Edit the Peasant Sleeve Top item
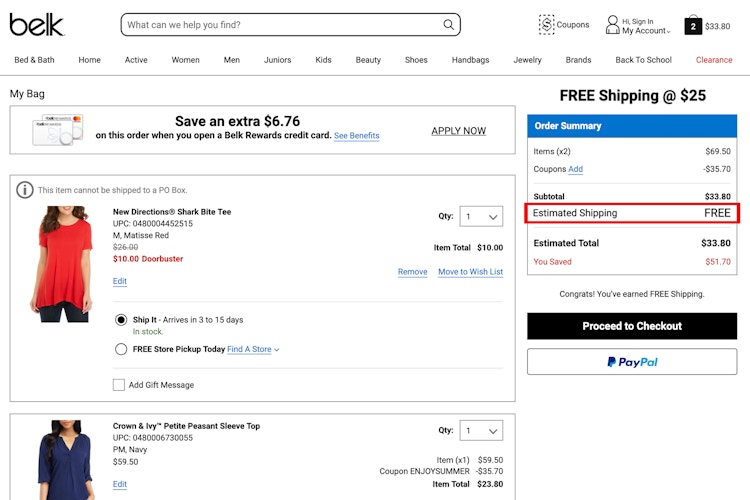The height and width of the screenshot is (500, 750). pyautogui.click(x=120, y=484)
